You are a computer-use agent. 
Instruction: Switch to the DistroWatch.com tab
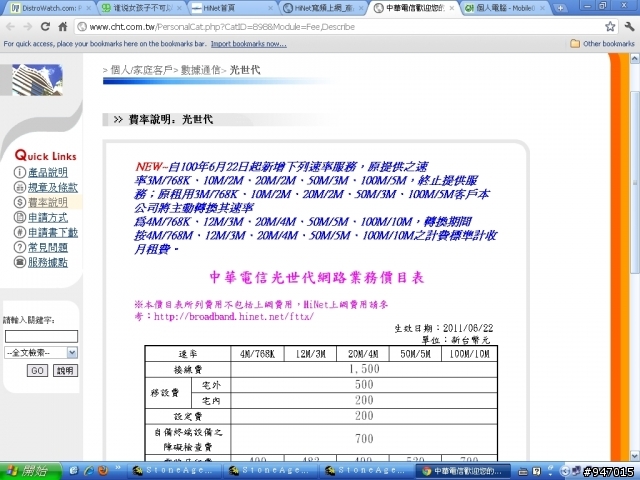(x=49, y=8)
